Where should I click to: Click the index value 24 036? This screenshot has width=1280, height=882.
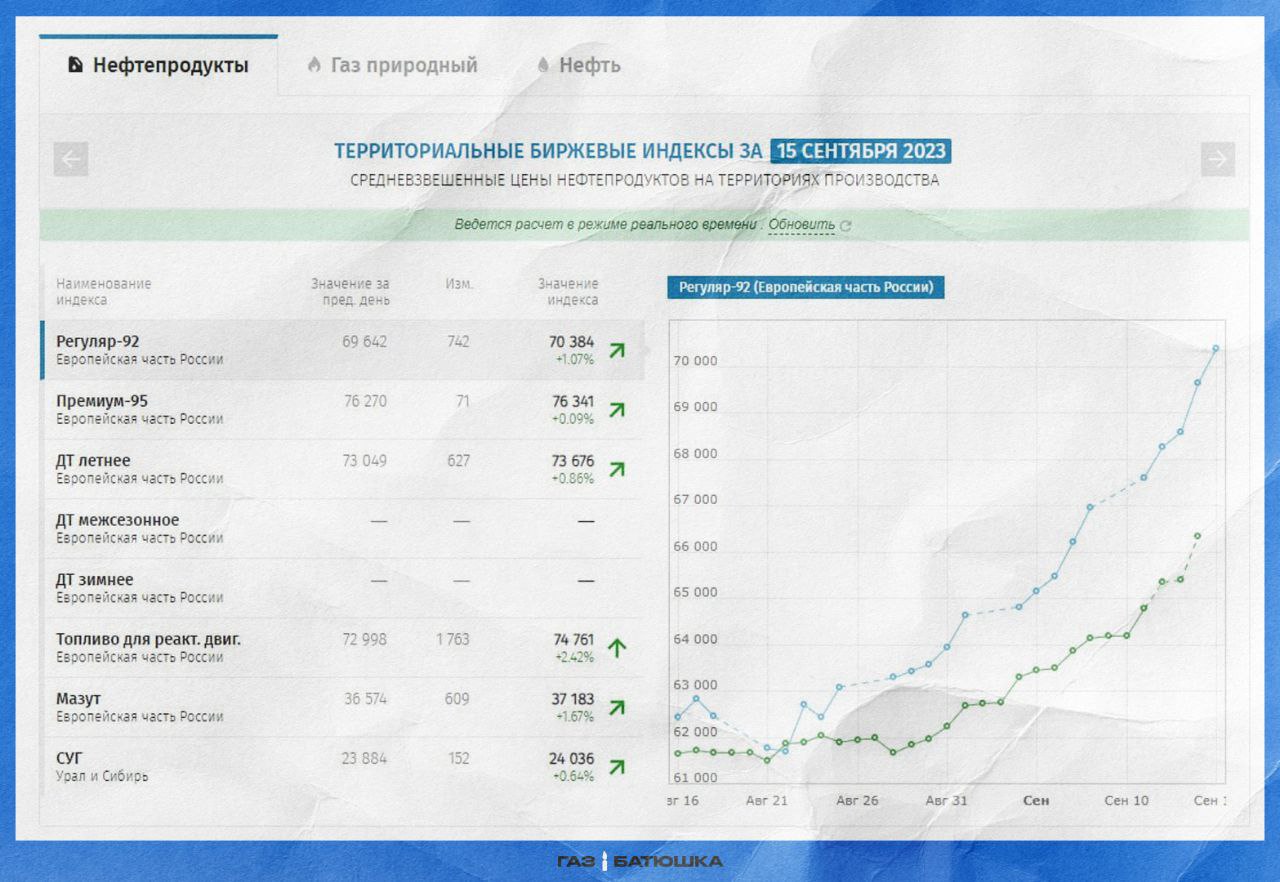(572, 758)
